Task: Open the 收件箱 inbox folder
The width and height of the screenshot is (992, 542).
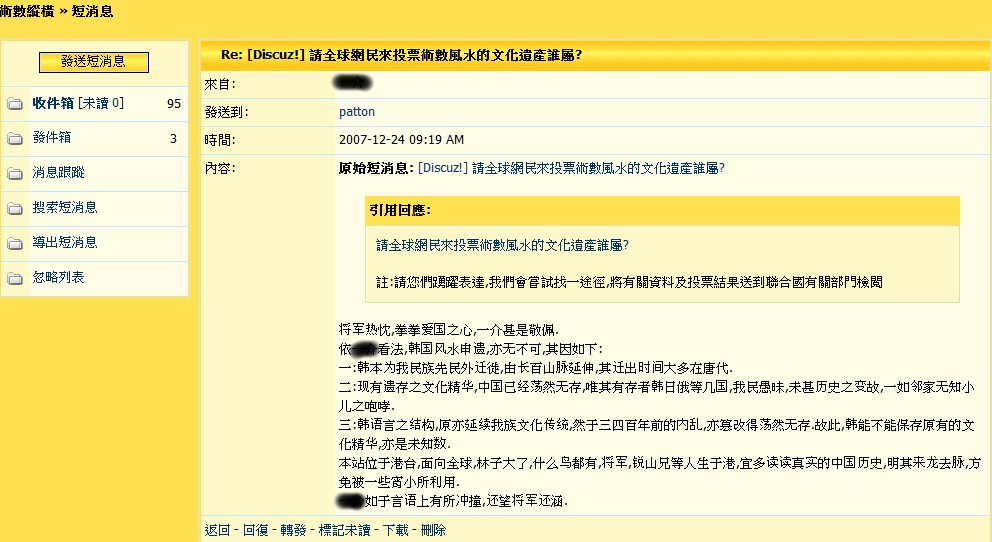Action: click(x=53, y=103)
